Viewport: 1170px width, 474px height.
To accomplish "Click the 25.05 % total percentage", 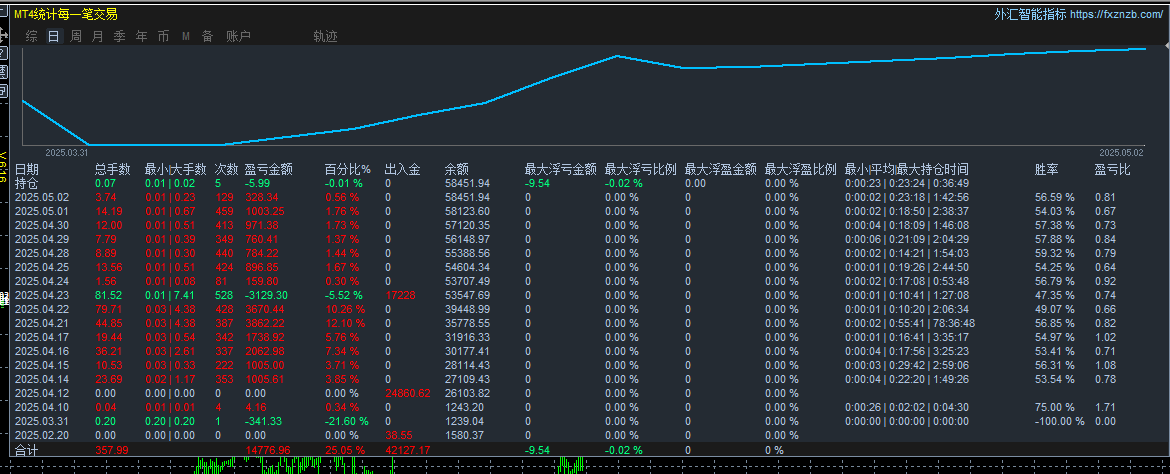I will pos(345,450).
